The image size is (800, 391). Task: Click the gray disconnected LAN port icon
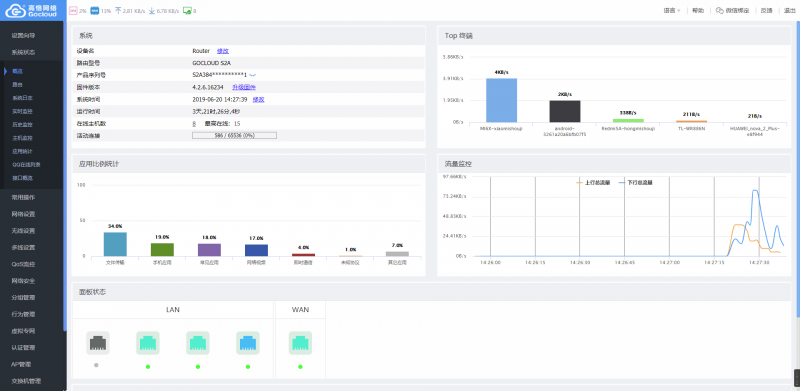pyautogui.click(x=97, y=343)
